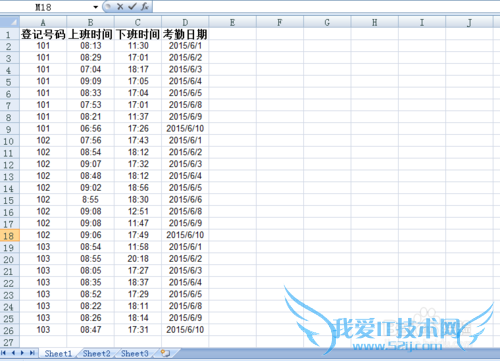Select the cell with time 17:26
The width and height of the screenshot is (500, 361).
[x=138, y=128]
